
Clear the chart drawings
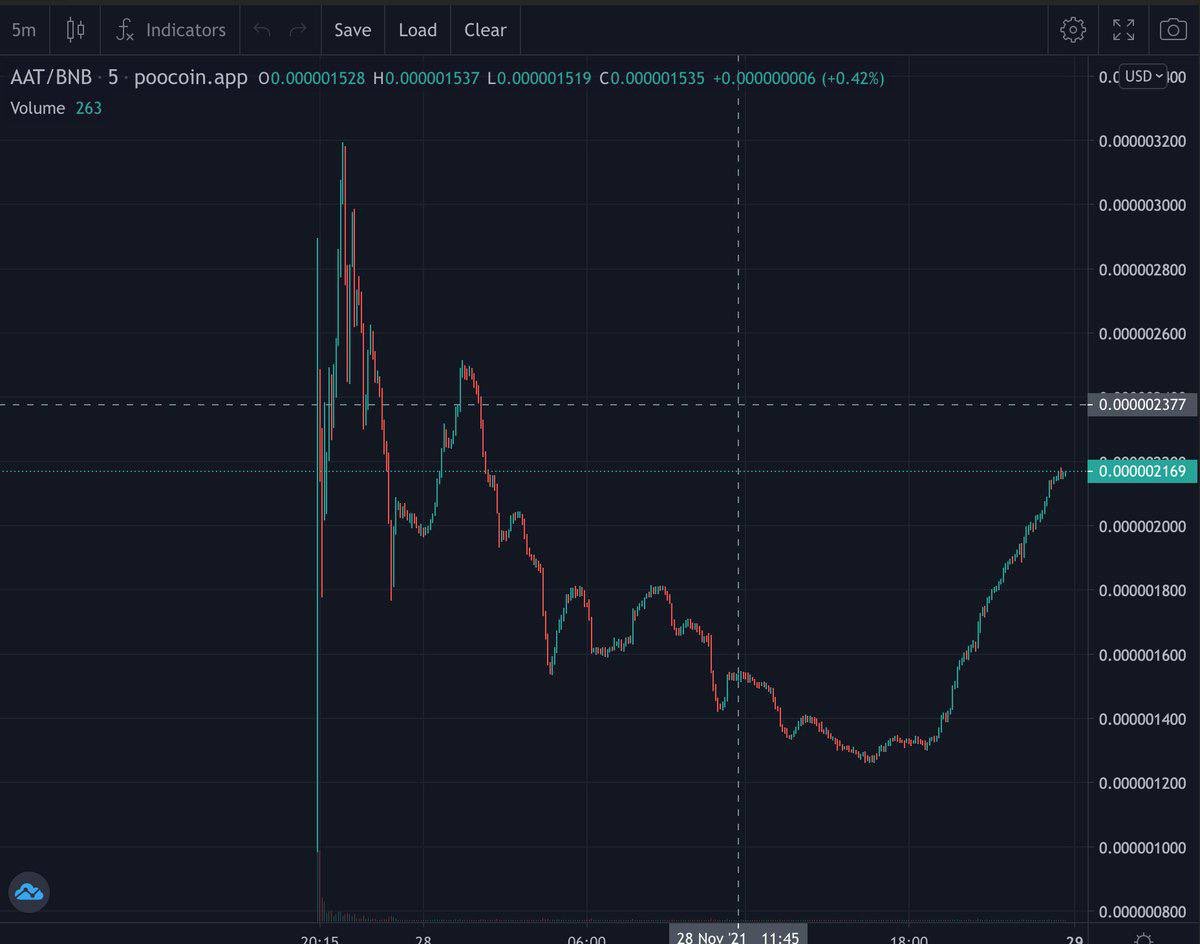coord(485,30)
